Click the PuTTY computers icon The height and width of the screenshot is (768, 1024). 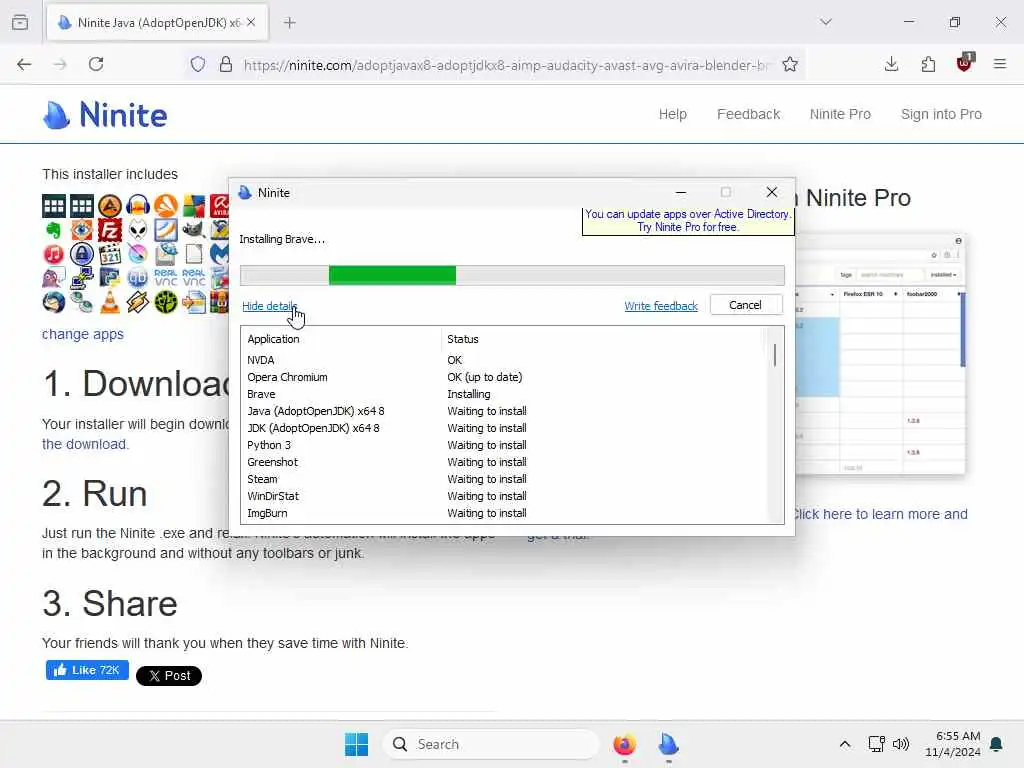(x=82, y=278)
